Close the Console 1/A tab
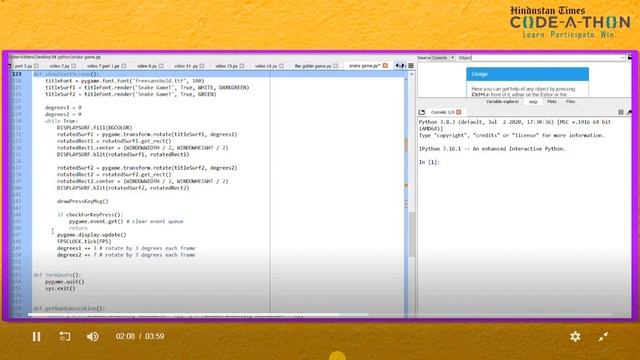Screen dimensions: 640x360 click(459, 112)
